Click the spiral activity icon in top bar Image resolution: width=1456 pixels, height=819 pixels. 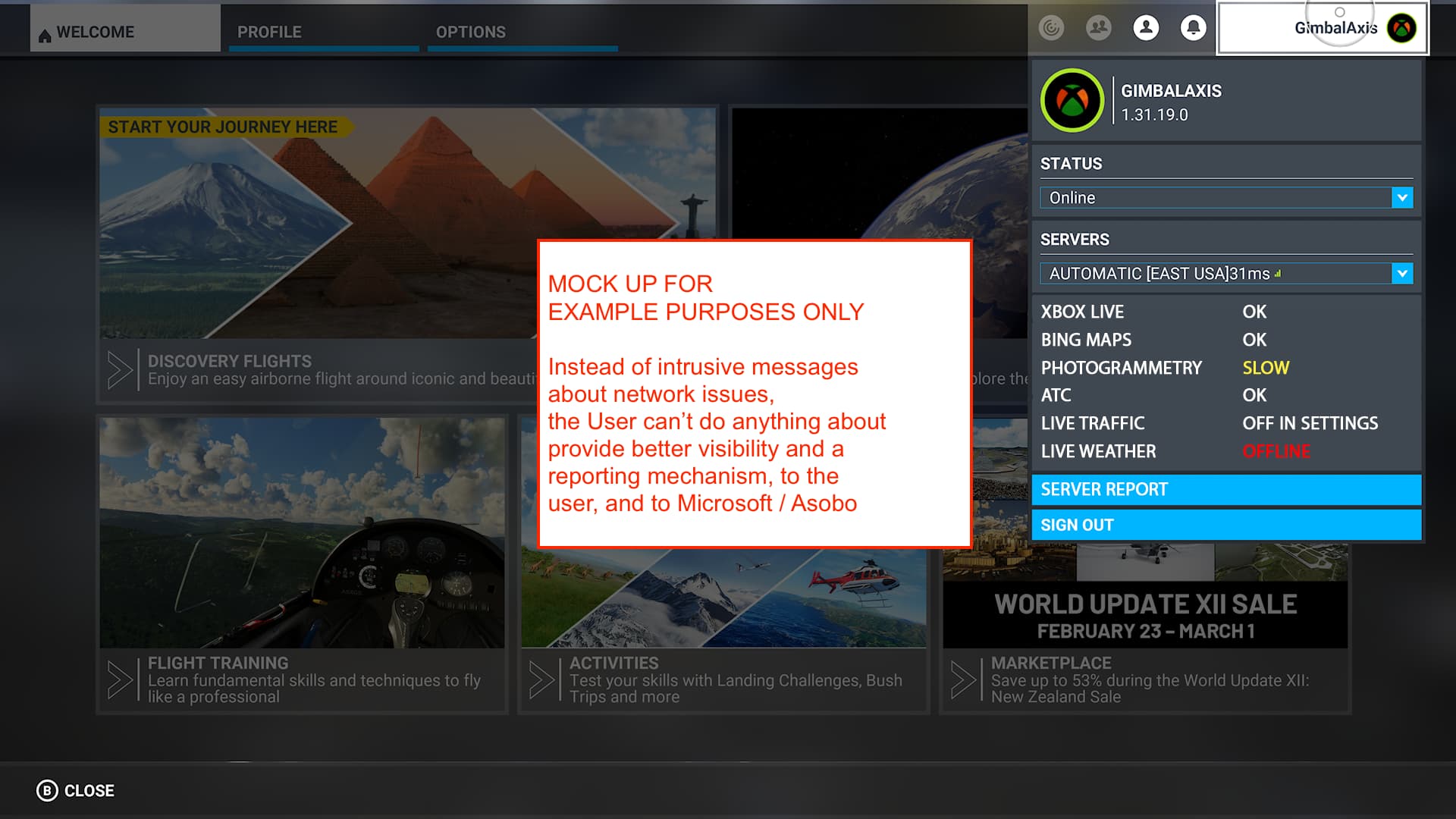[x=1051, y=28]
